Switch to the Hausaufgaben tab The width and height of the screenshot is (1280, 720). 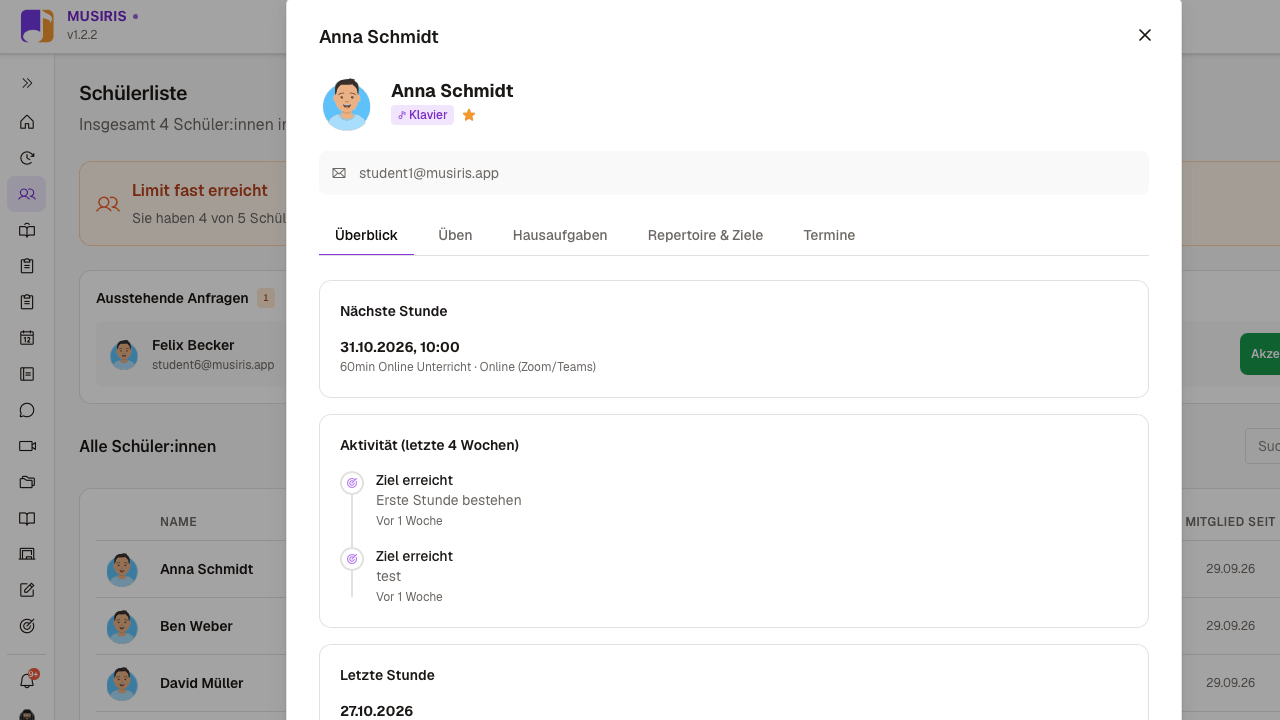tap(560, 235)
